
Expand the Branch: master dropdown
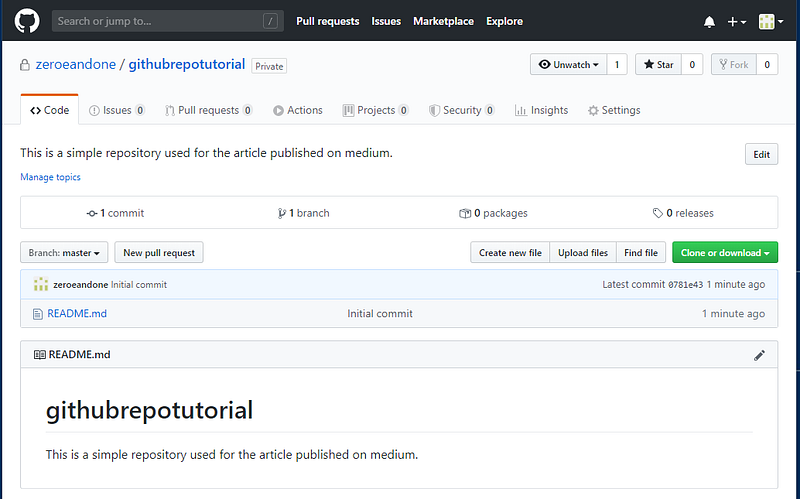click(x=64, y=253)
